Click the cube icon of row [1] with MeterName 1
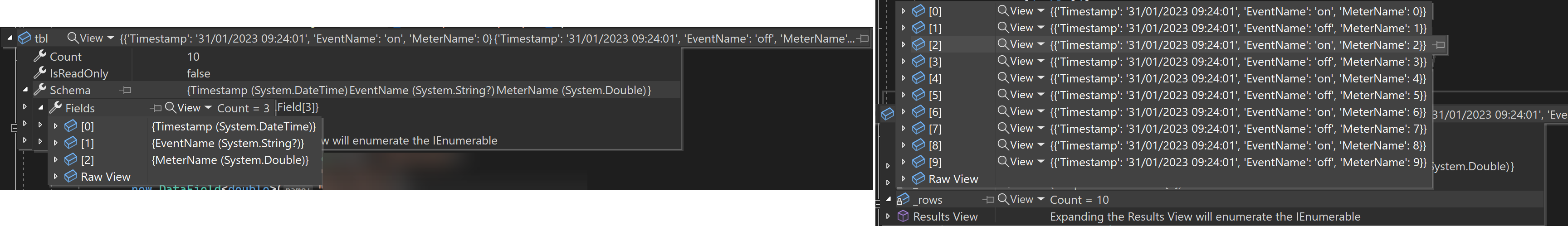 point(918,27)
